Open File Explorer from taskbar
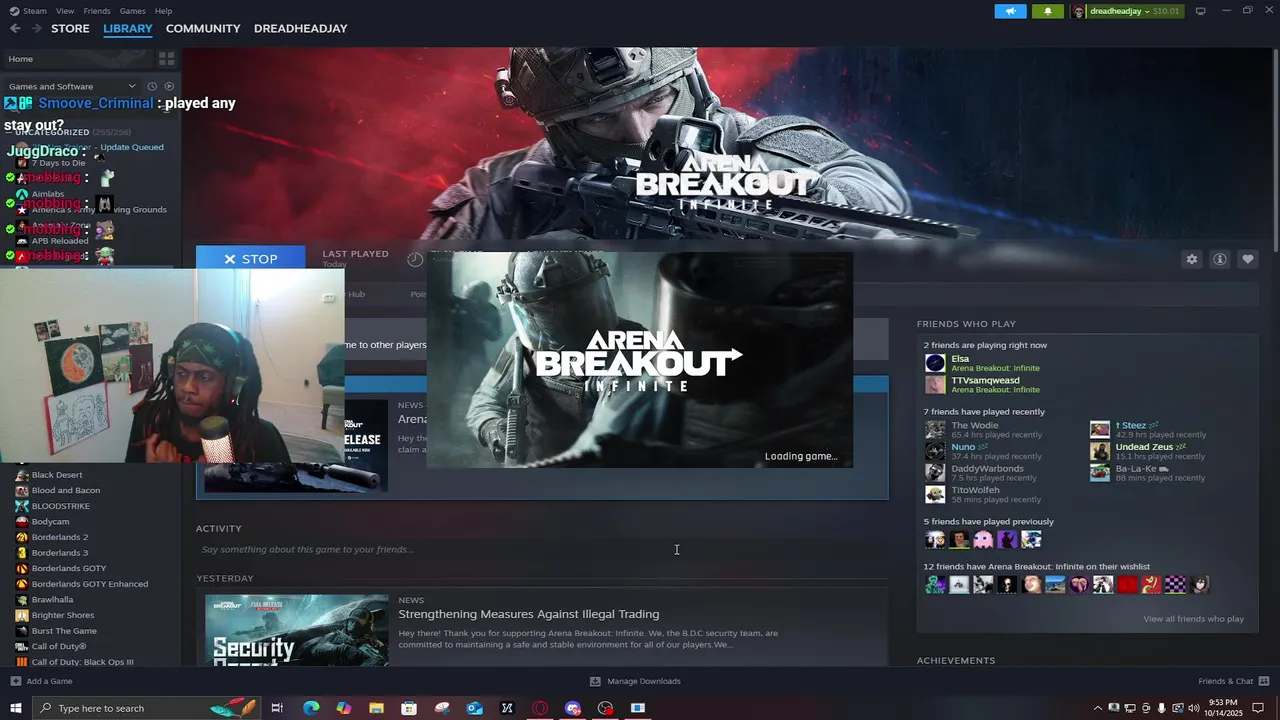Viewport: 1280px width, 720px height. [x=376, y=708]
